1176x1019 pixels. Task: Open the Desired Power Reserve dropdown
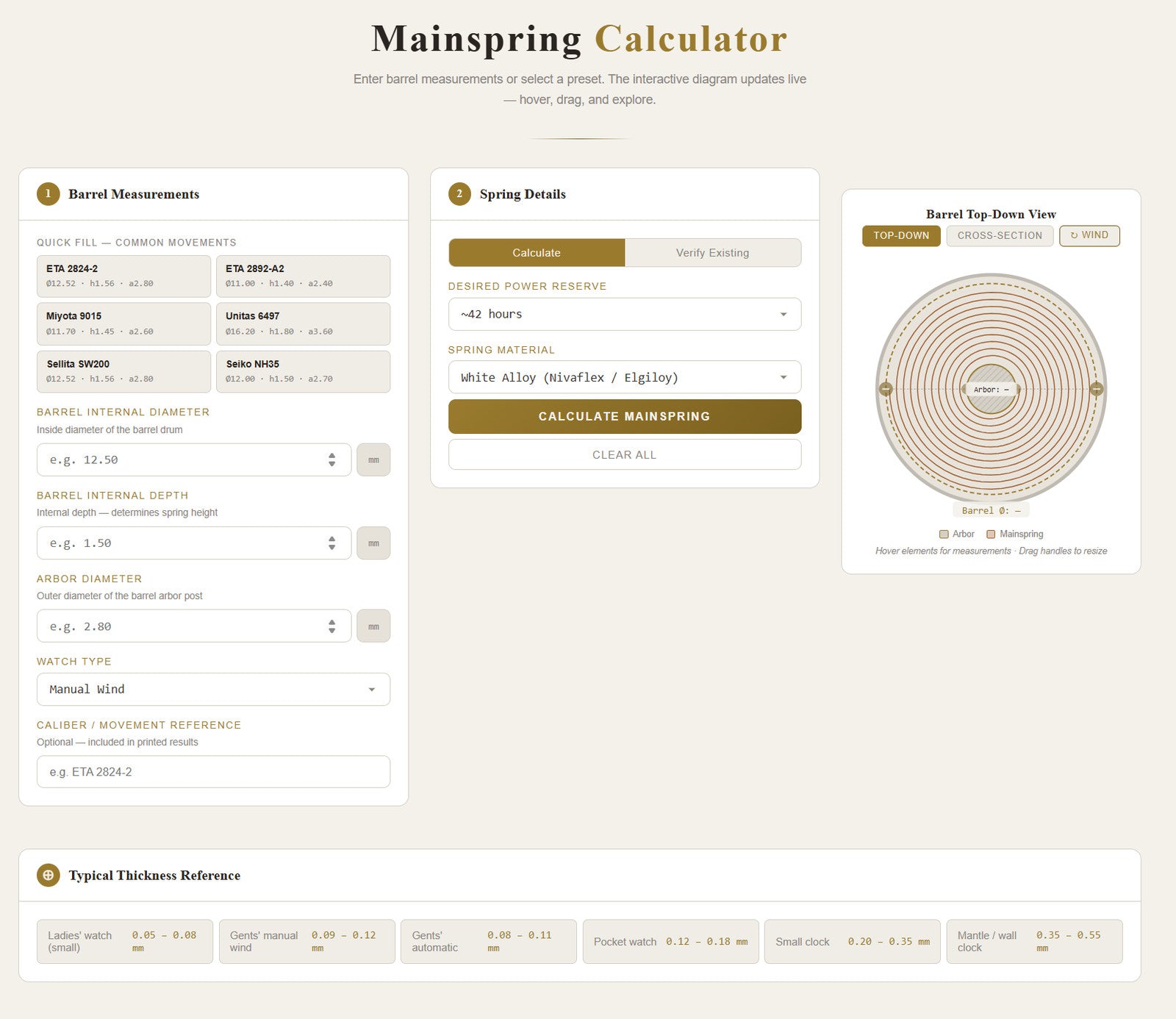point(625,314)
